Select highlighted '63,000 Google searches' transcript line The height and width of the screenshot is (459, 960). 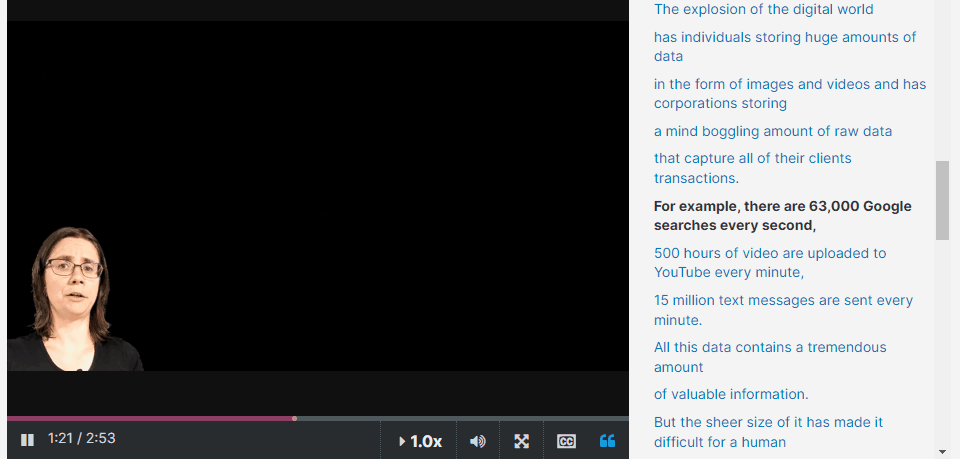pos(782,215)
